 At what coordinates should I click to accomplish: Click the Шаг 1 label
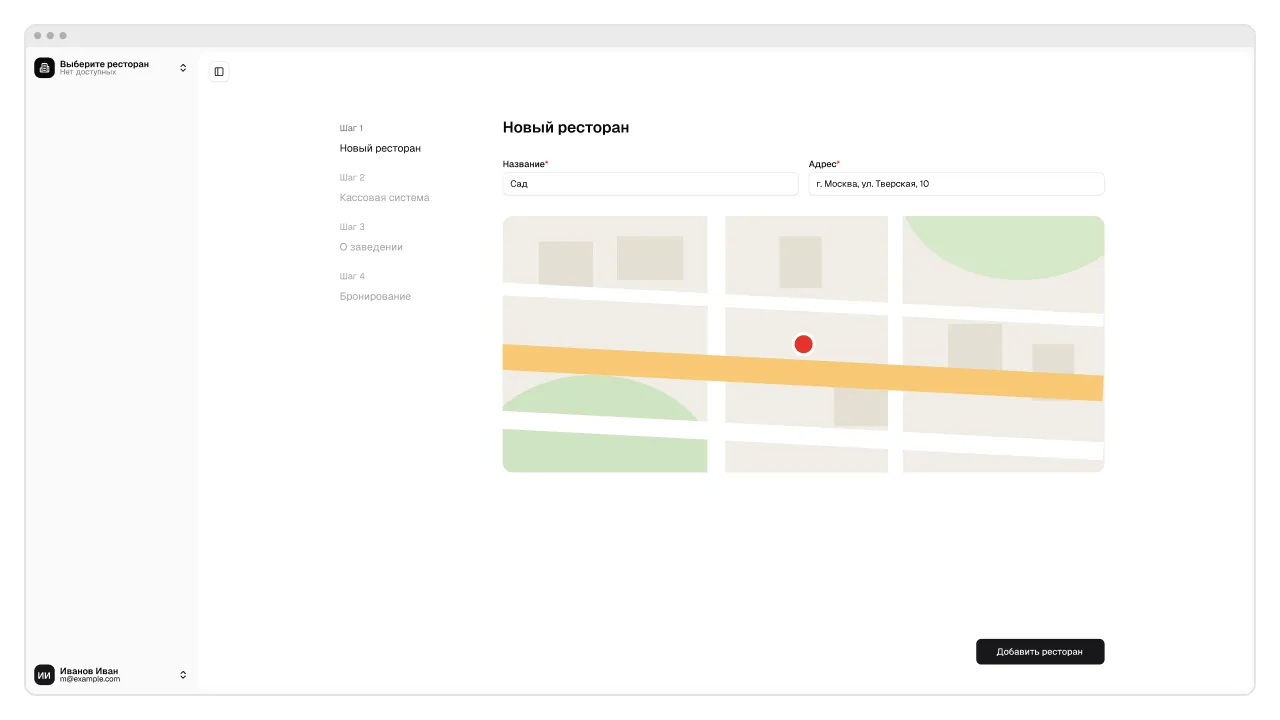pos(351,128)
